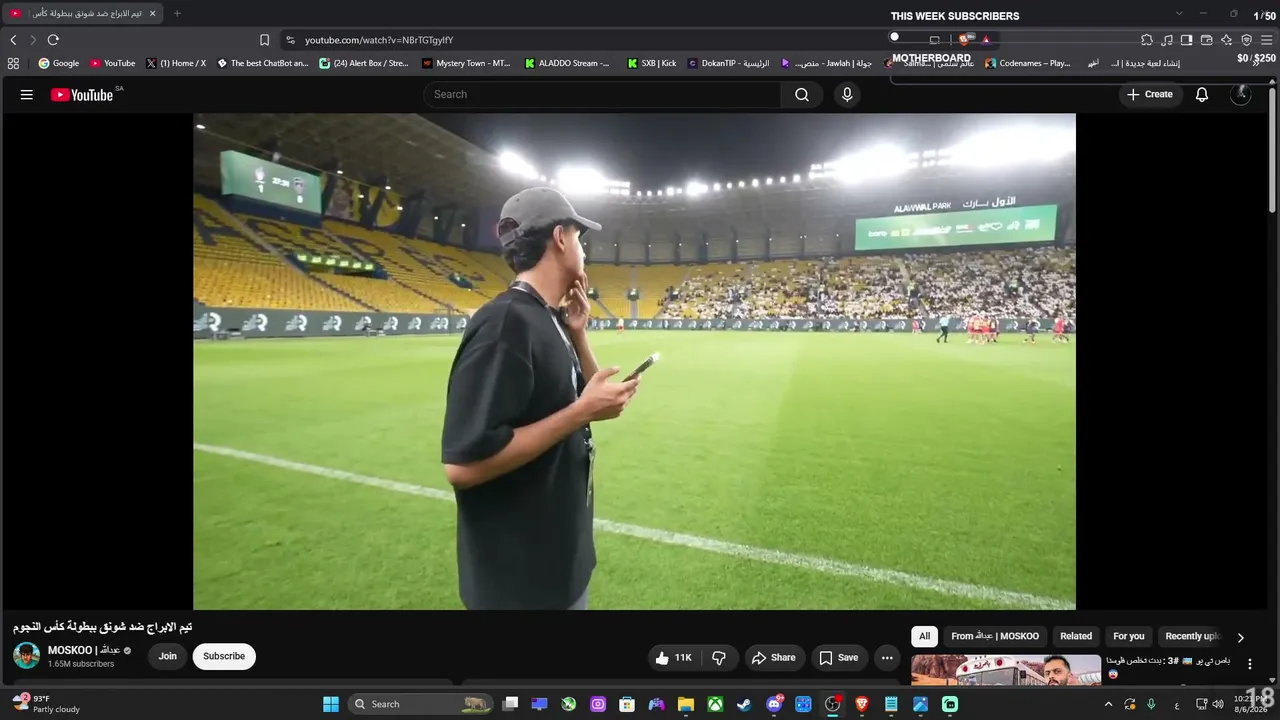
Task: Open the YouTube account avatar menu
Action: point(1240,95)
